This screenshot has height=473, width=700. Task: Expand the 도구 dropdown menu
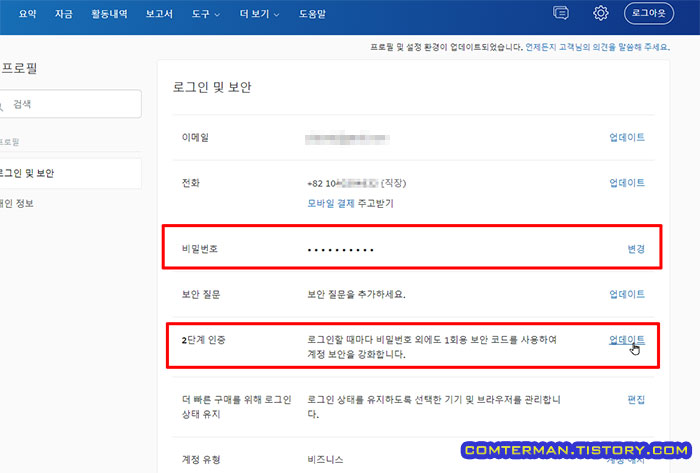coord(205,14)
